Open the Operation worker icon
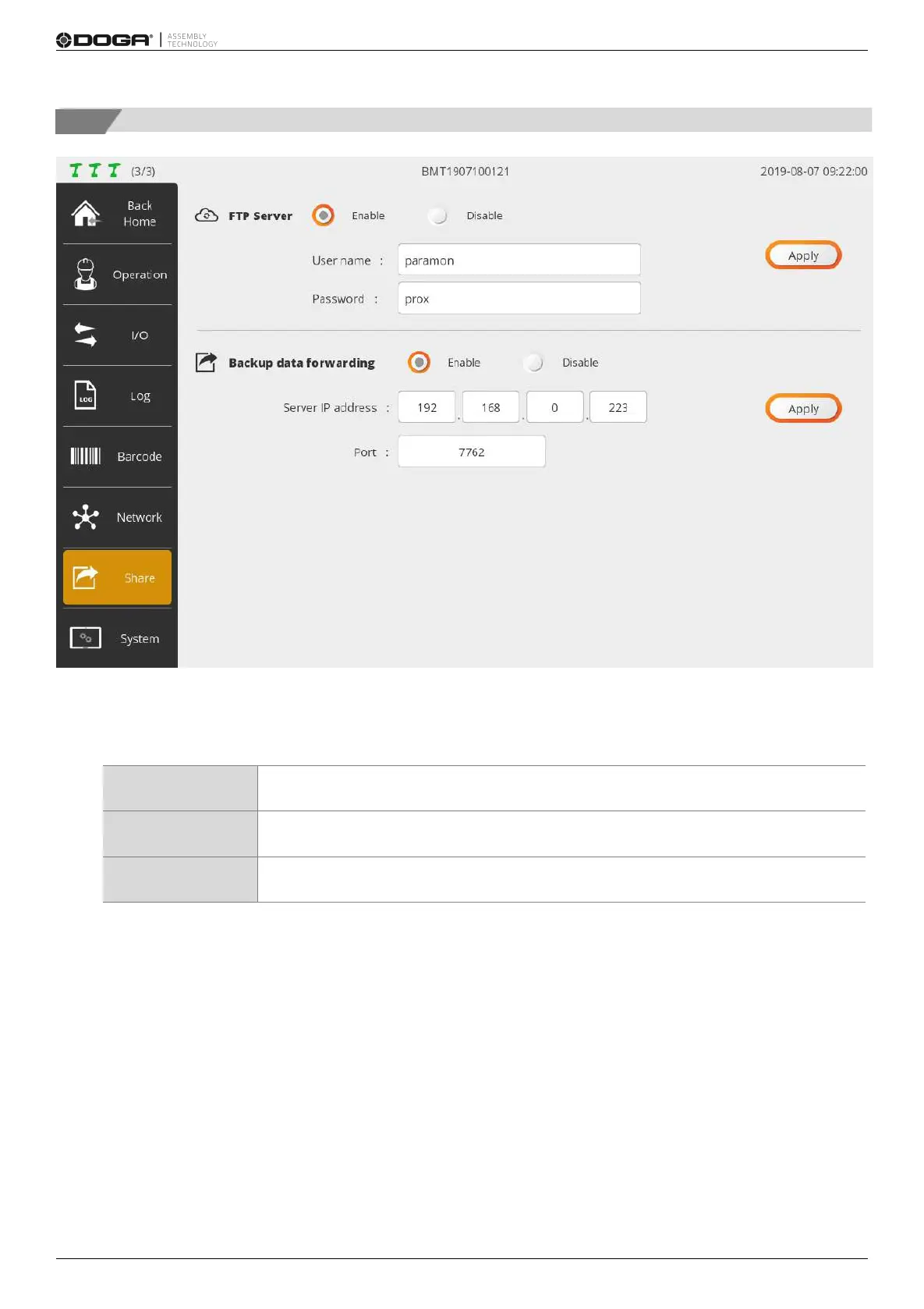 pyautogui.click(x=85, y=274)
